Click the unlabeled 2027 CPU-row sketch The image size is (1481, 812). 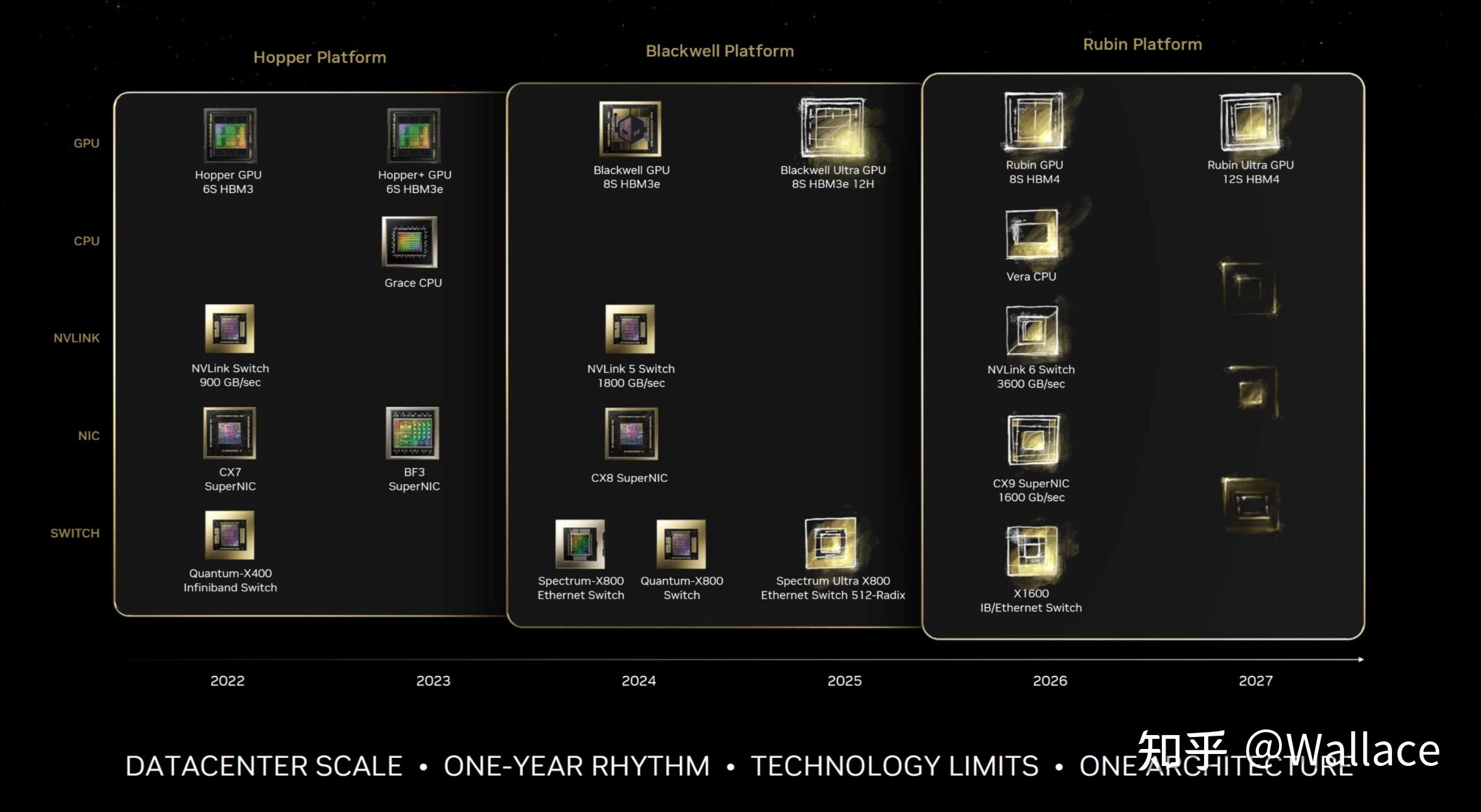coord(1249,289)
